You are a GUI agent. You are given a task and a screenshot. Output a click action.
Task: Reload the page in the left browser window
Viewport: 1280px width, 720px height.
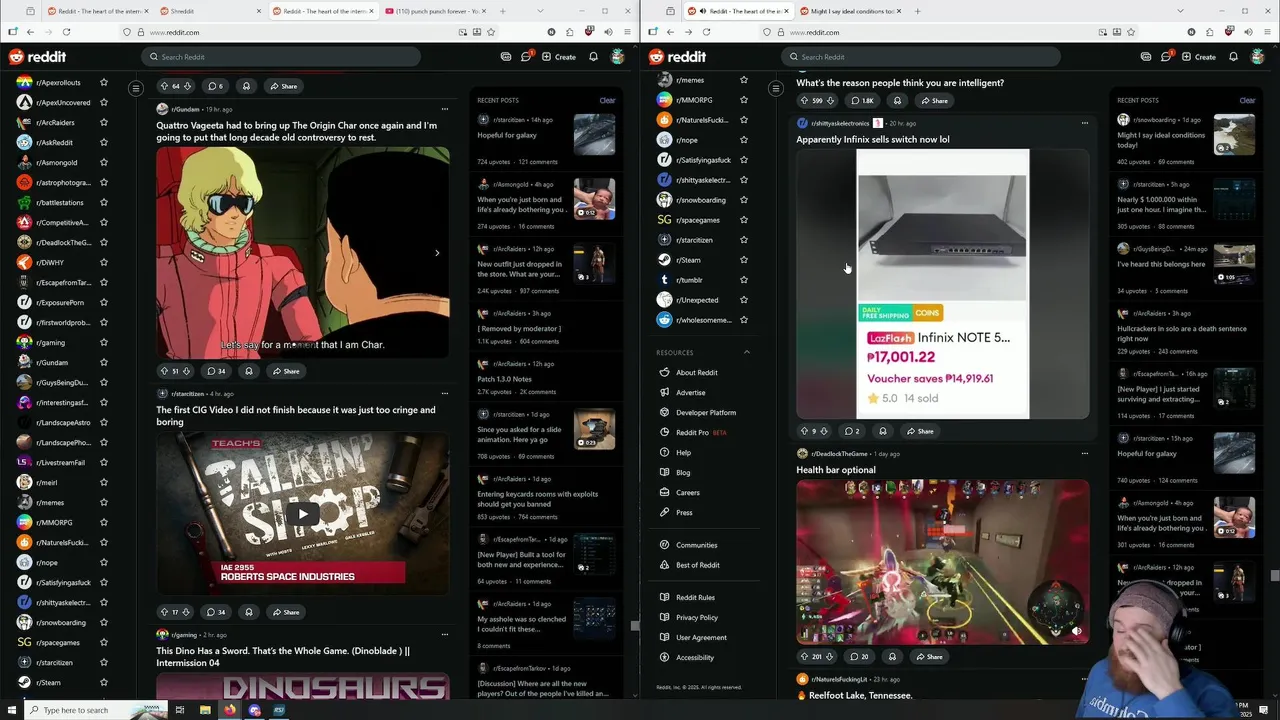tap(66, 32)
